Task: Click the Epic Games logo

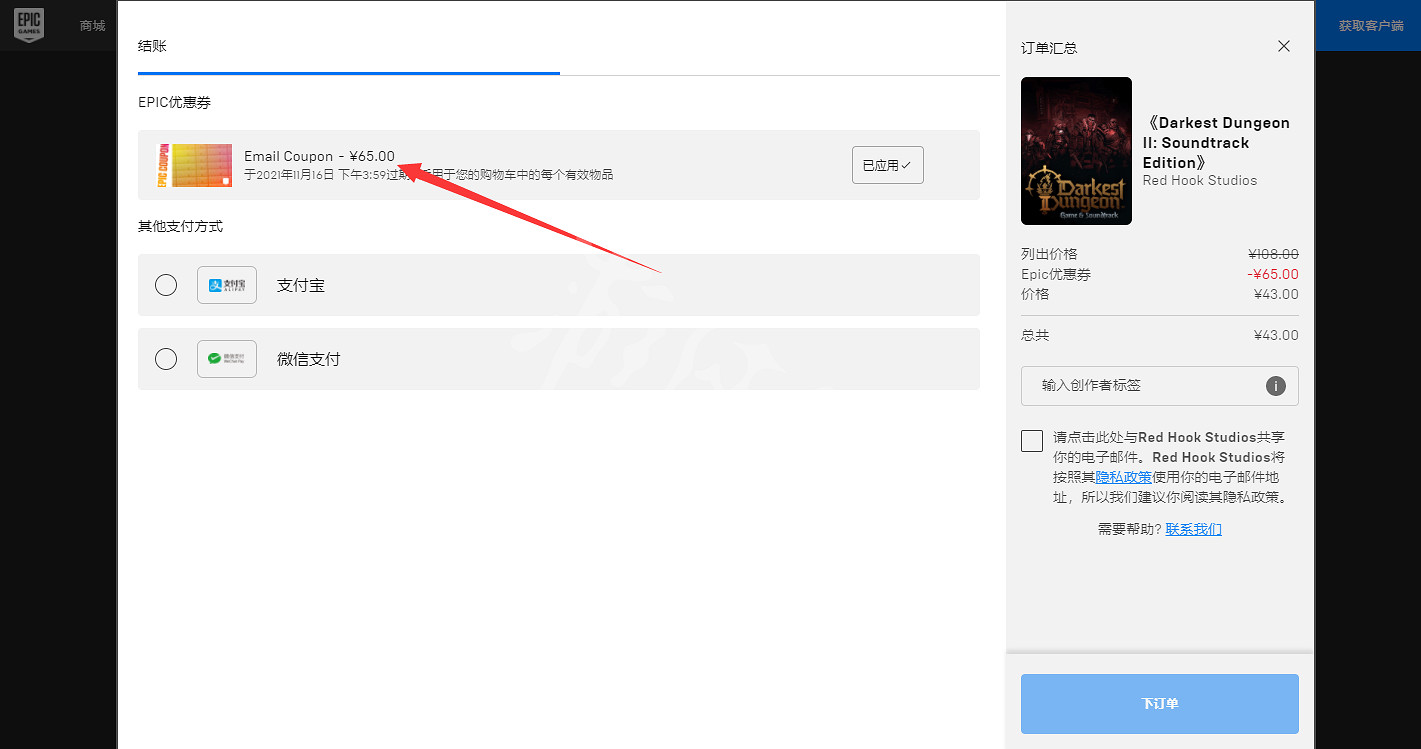Action: click(x=29, y=25)
